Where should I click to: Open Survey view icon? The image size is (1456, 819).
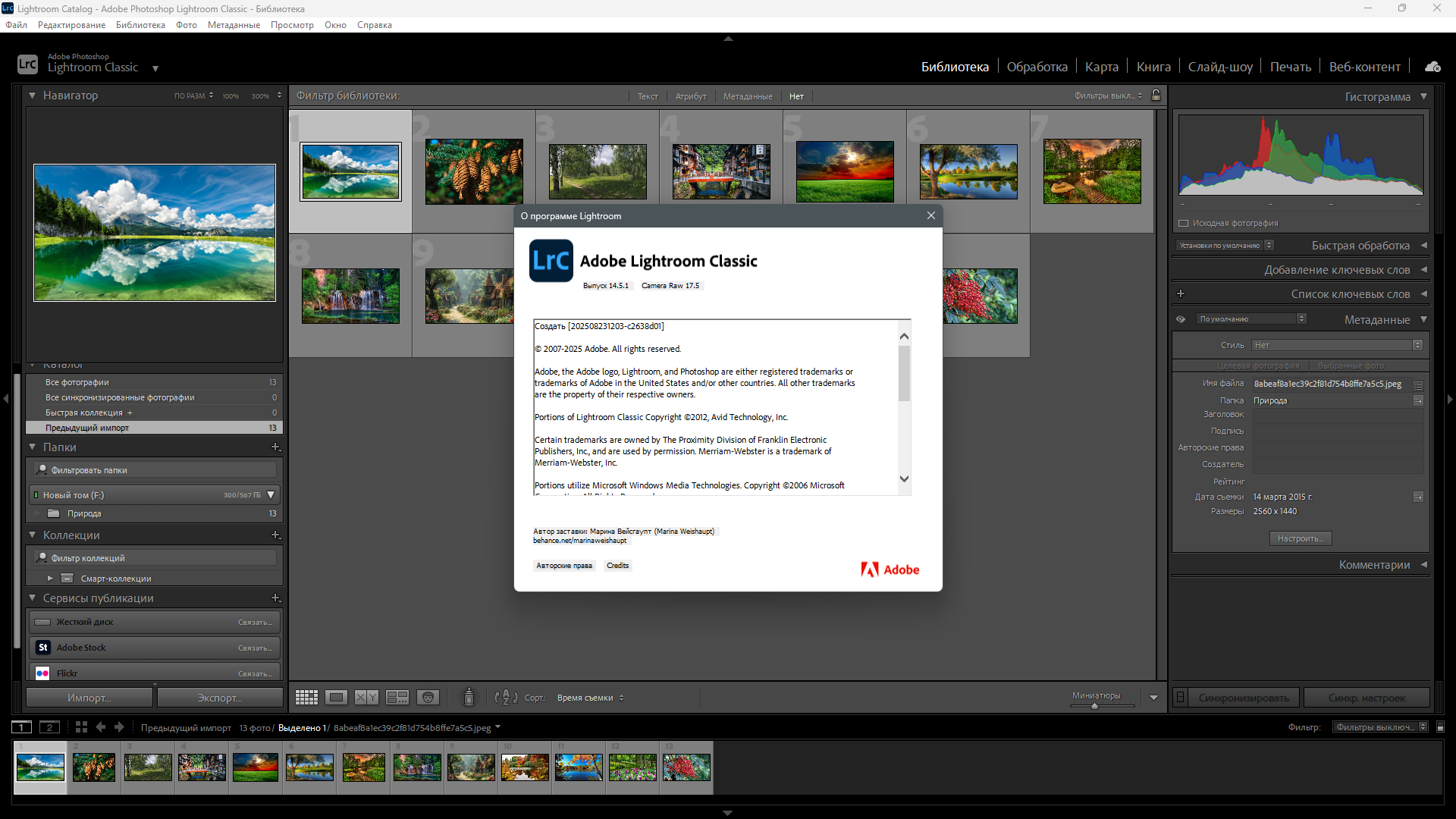pos(397,697)
